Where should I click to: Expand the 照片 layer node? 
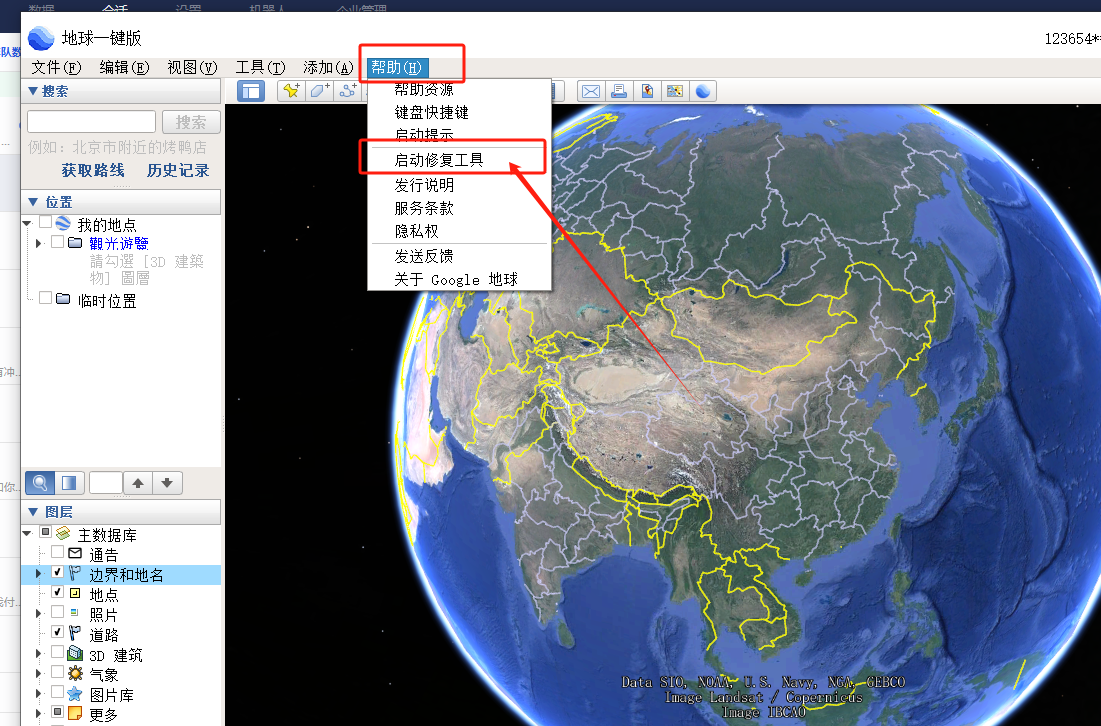point(39,614)
